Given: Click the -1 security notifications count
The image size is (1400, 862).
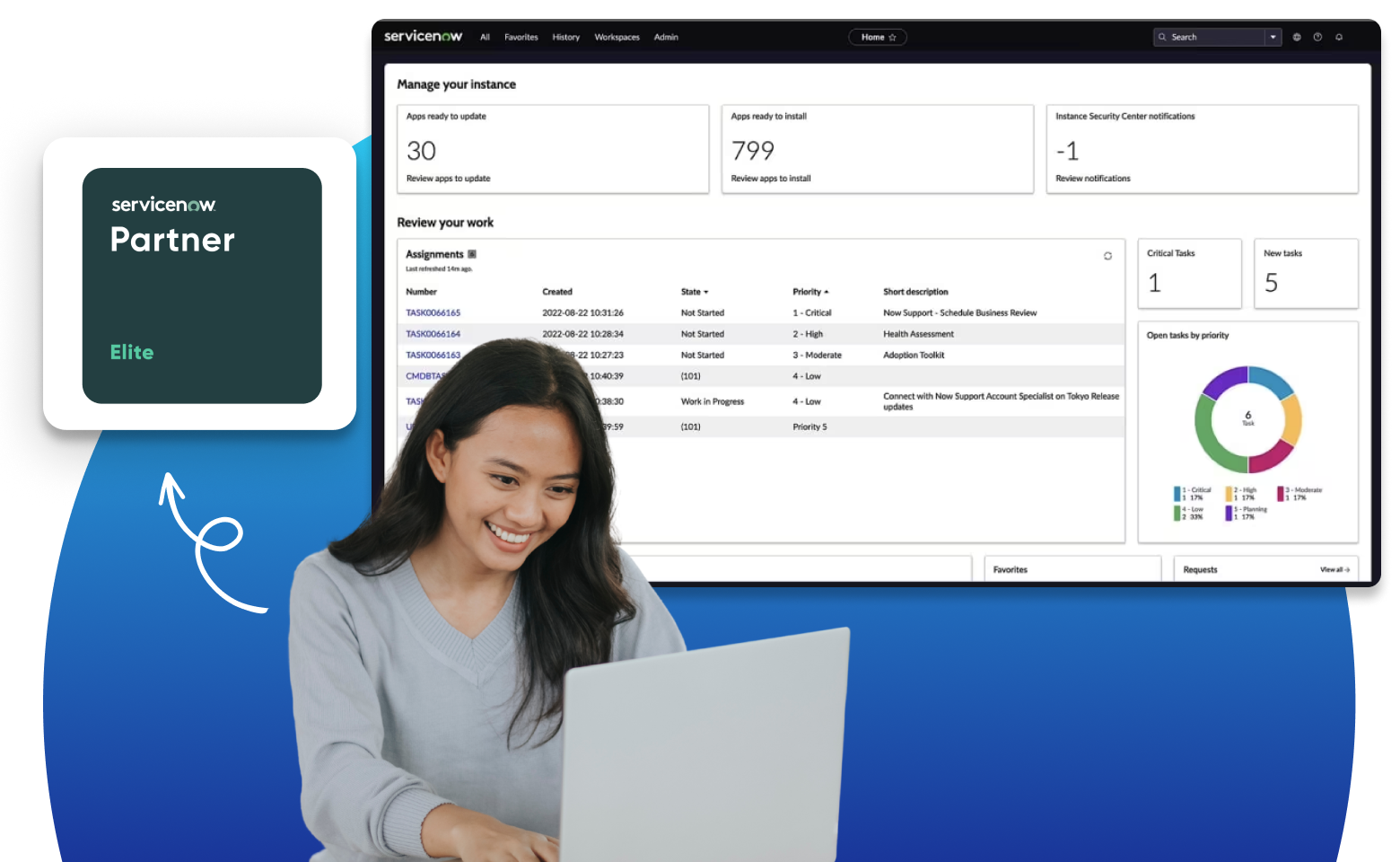Looking at the screenshot, I should pos(1067,151).
